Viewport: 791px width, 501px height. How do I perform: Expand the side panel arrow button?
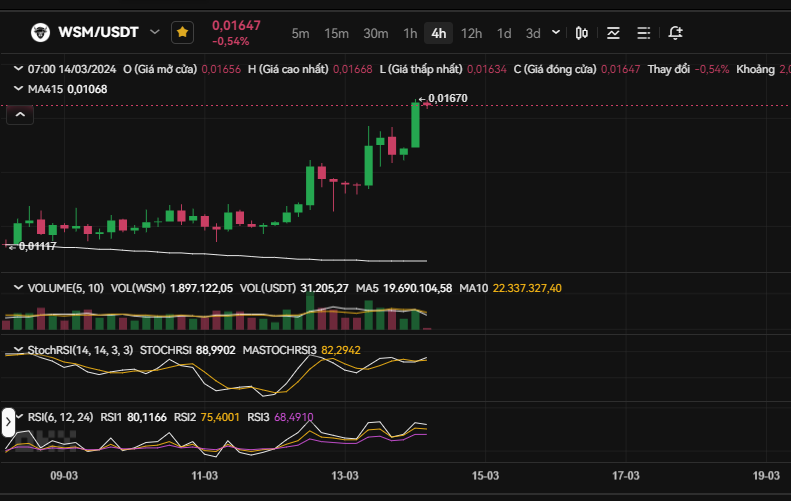(x=8, y=422)
